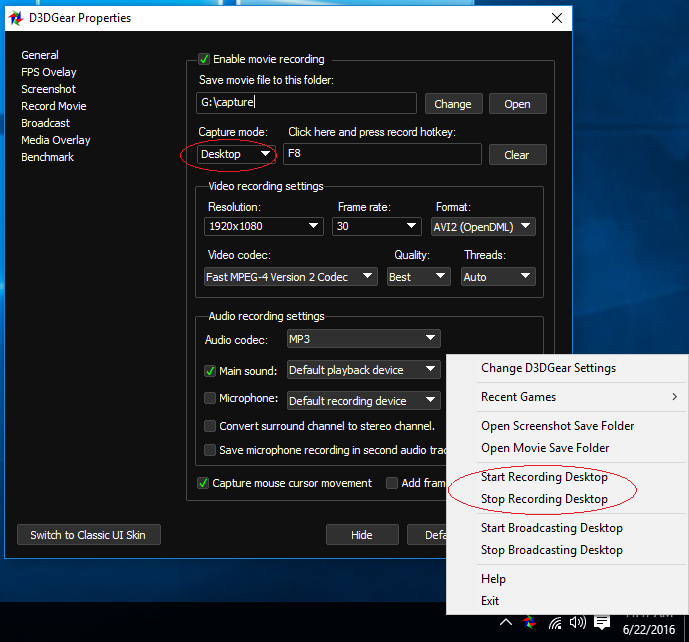Open the network Wi-Fi tray icon
Image resolution: width=689 pixels, height=642 pixels.
[x=555, y=623]
